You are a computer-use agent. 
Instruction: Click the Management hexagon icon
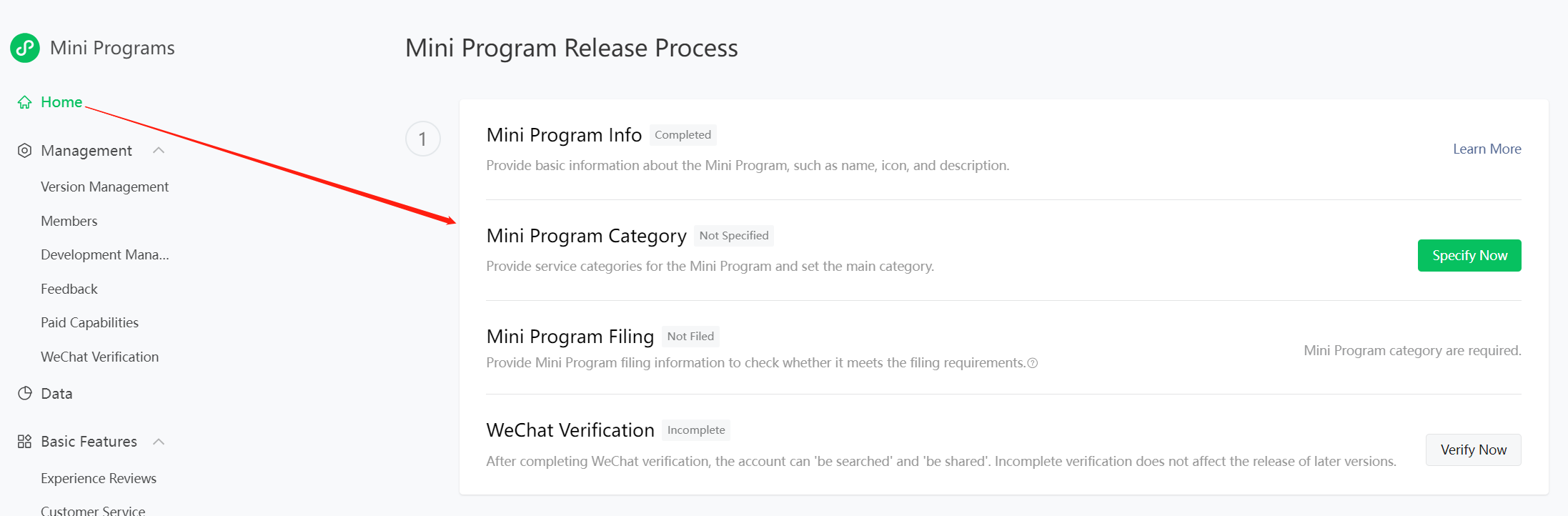point(25,151)
